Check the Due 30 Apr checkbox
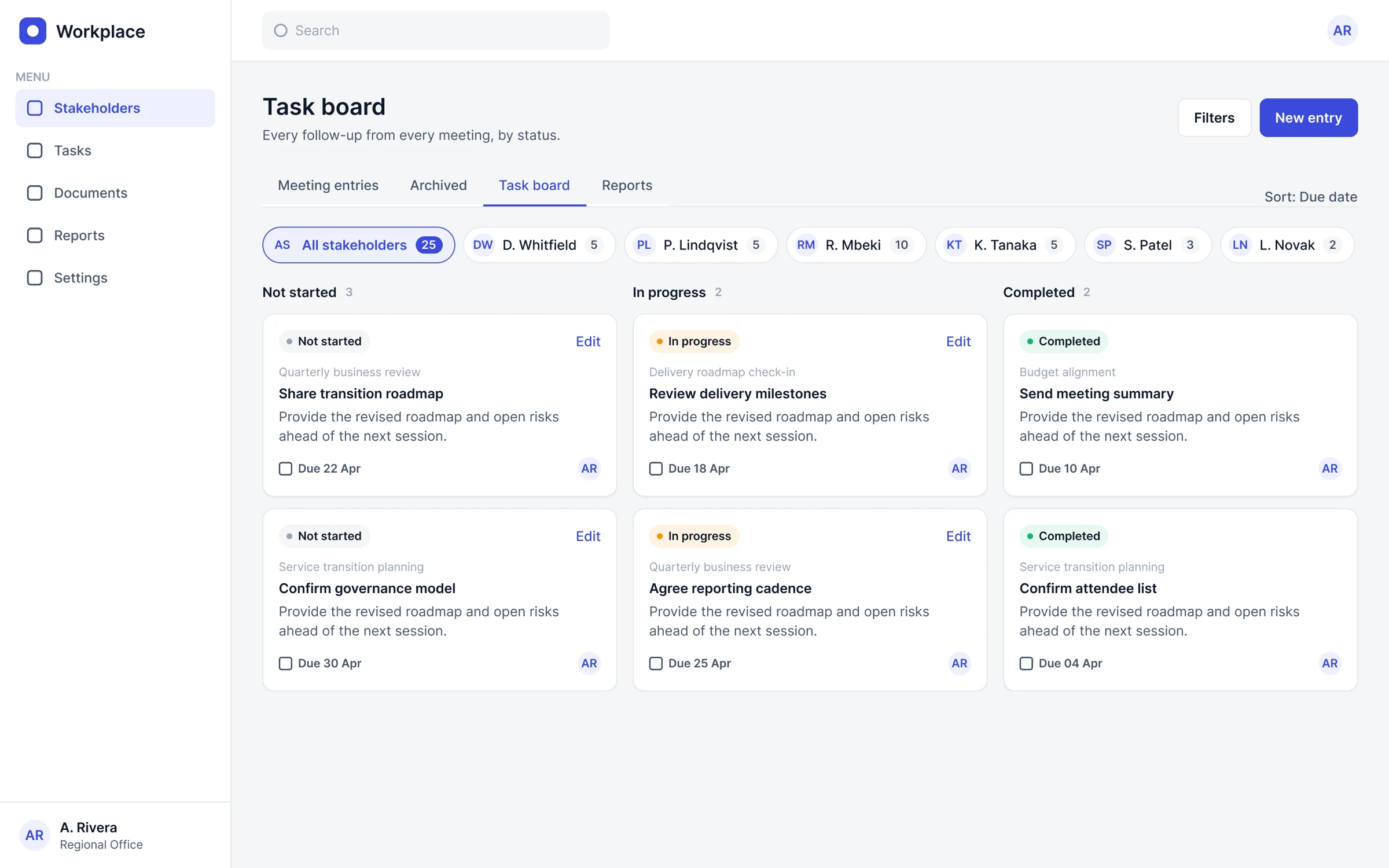Viewport: 1389px width, 868px height. point(285,663)
